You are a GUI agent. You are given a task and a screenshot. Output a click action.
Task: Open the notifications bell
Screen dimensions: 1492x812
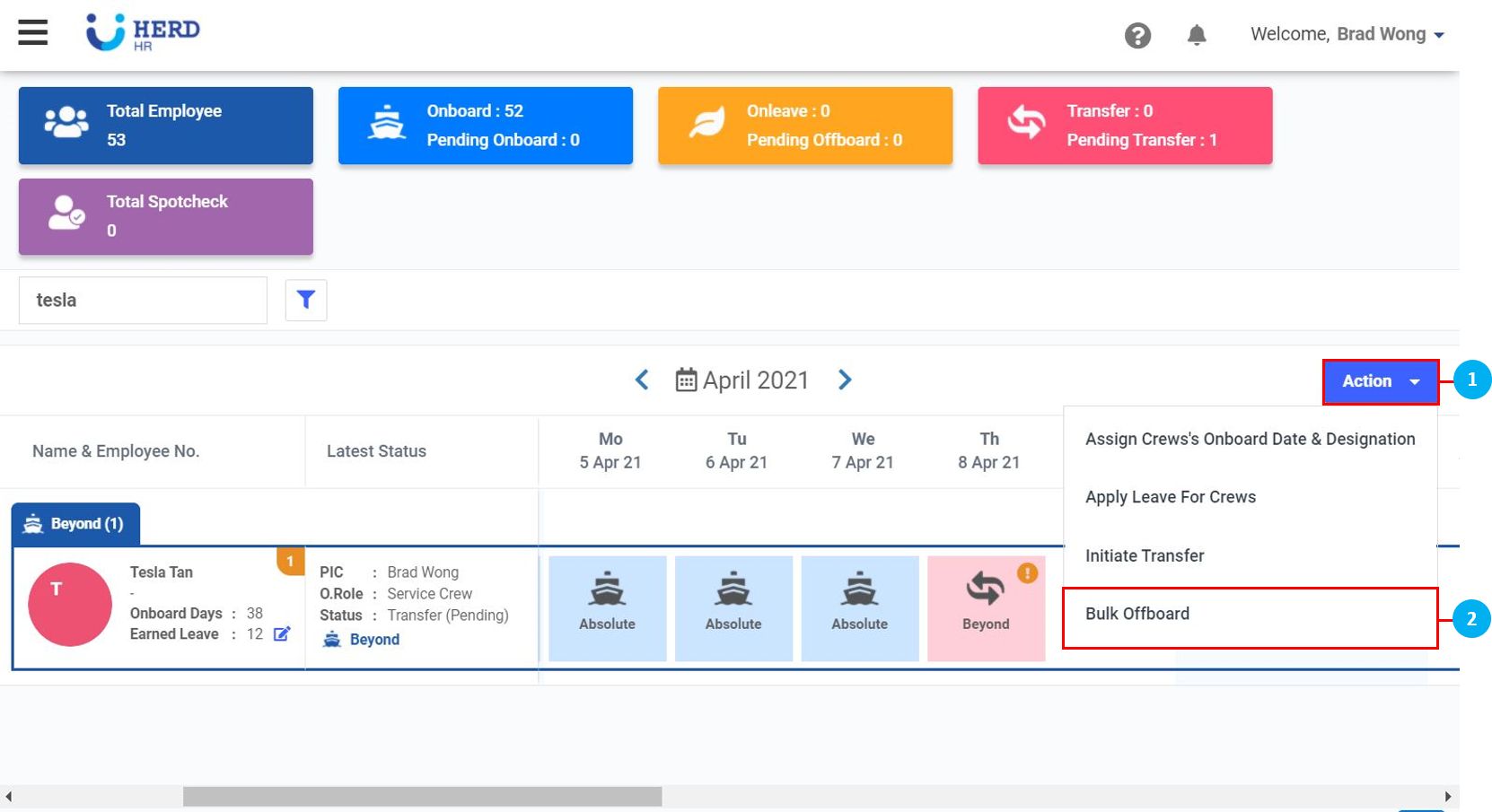[x=1196, y=36]
